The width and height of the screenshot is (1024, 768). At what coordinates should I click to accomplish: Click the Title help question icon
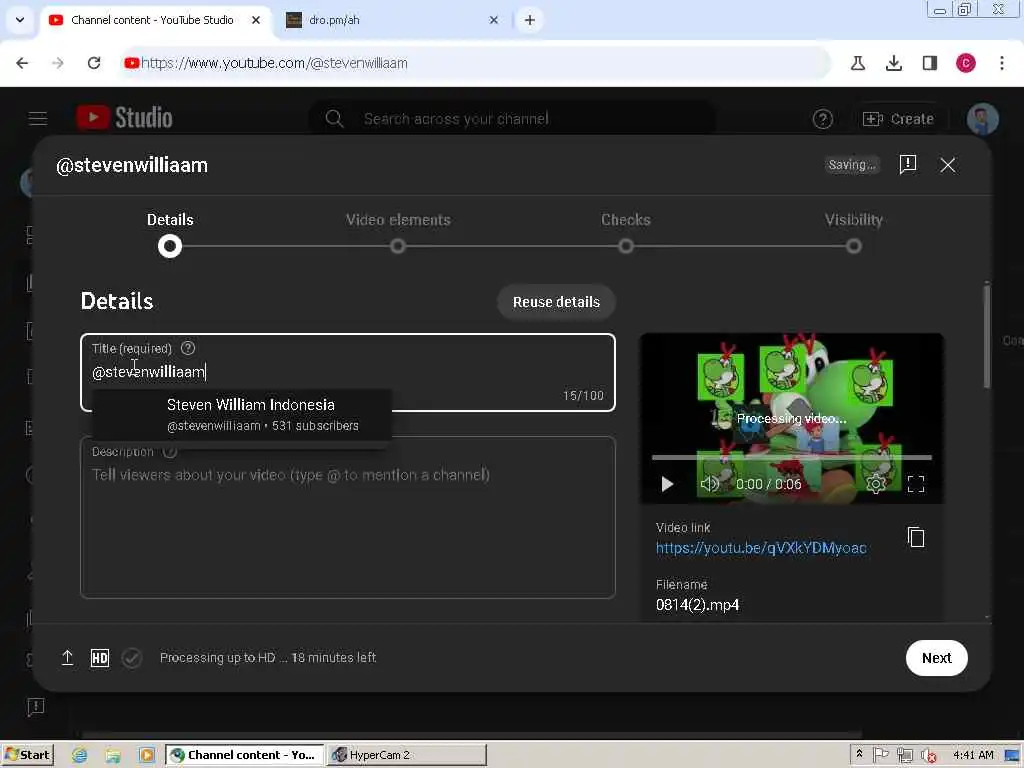click(188, 348)
